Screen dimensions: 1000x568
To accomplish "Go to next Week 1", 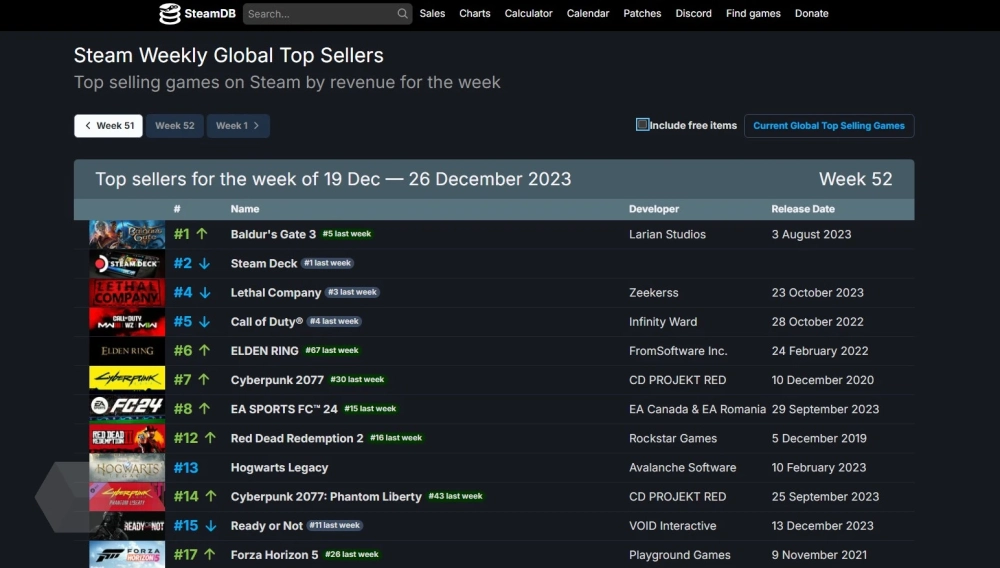I will [238, 126].
